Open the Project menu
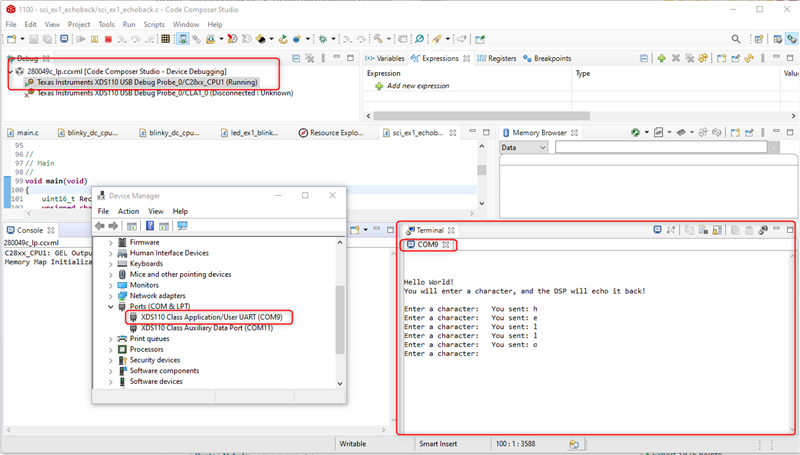Screen dimensions: 800x455 (x=79, y=24)
